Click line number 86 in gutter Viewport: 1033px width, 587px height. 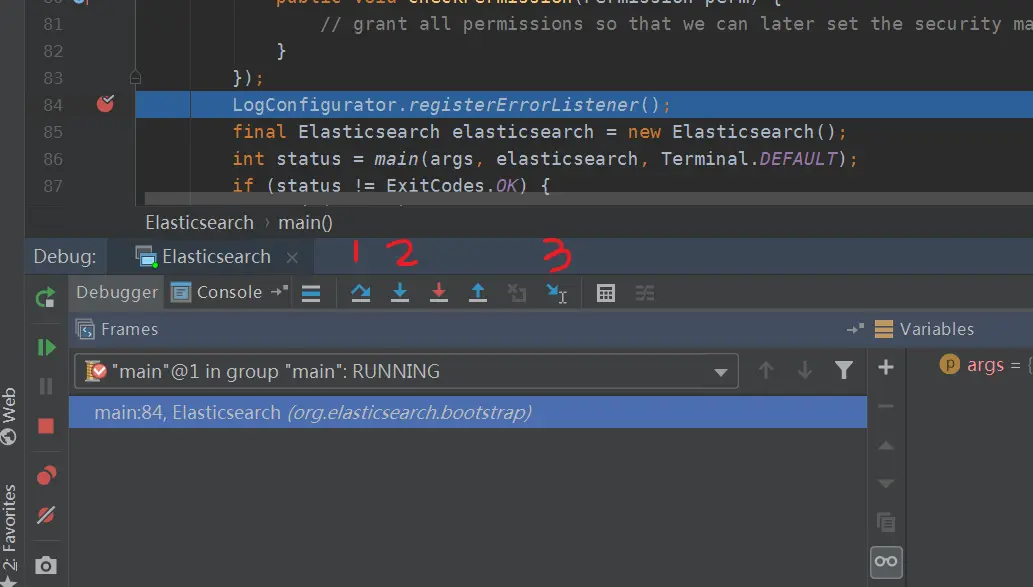coord(53,159)
